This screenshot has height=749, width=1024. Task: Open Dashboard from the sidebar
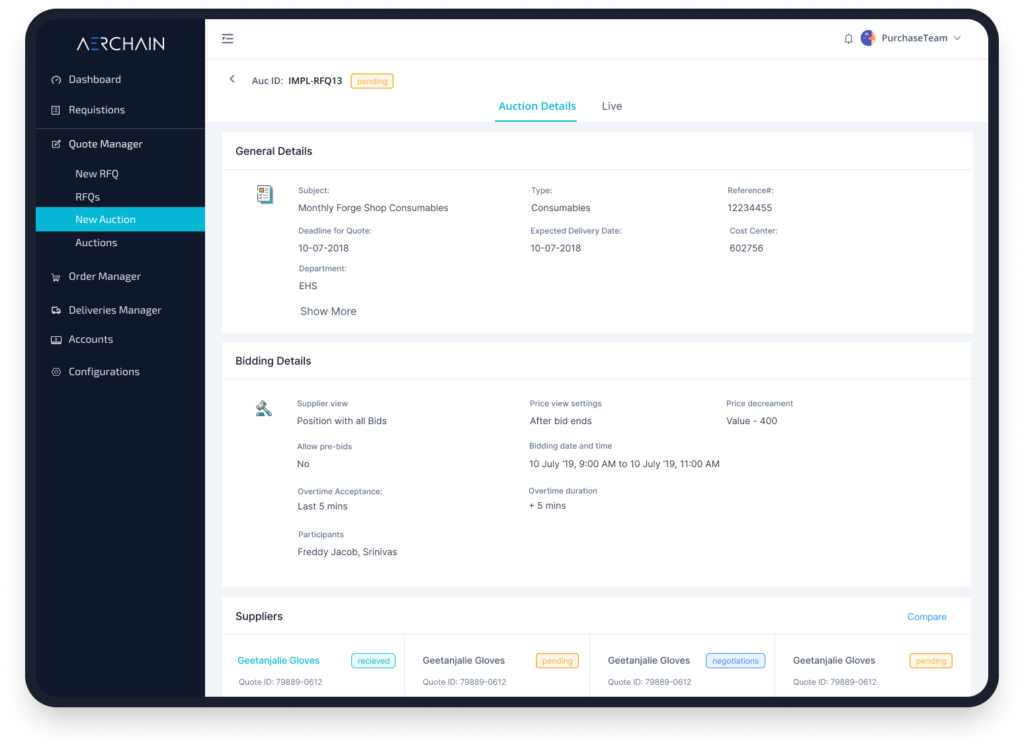tap(94, 80)
